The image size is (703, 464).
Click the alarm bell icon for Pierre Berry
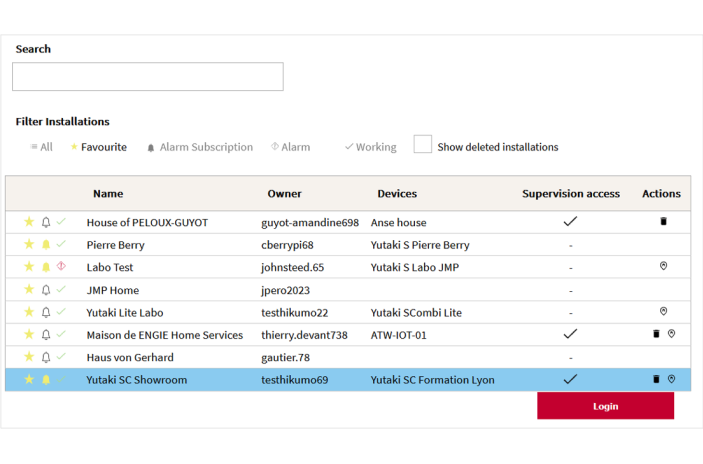(45, 245)
